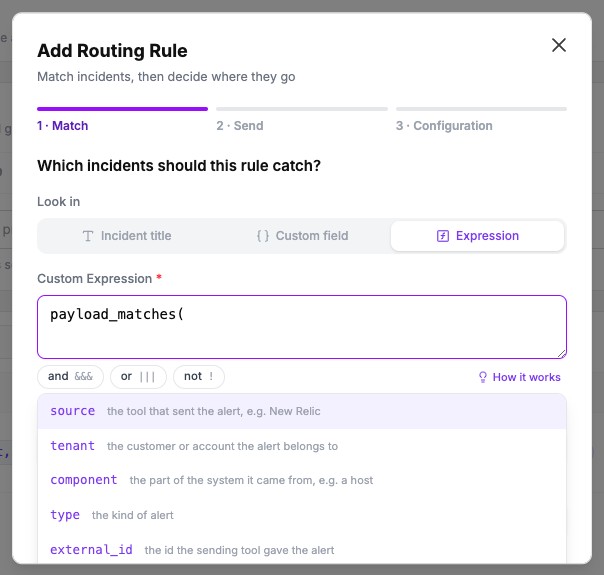Switch Look in to Custom field
Screen dimensions: 604x575
click(x=302, y=236)
